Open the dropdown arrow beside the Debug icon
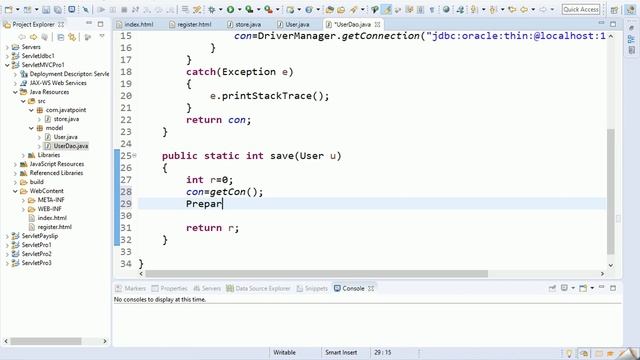640x360 pixels. tap(220, 9)
